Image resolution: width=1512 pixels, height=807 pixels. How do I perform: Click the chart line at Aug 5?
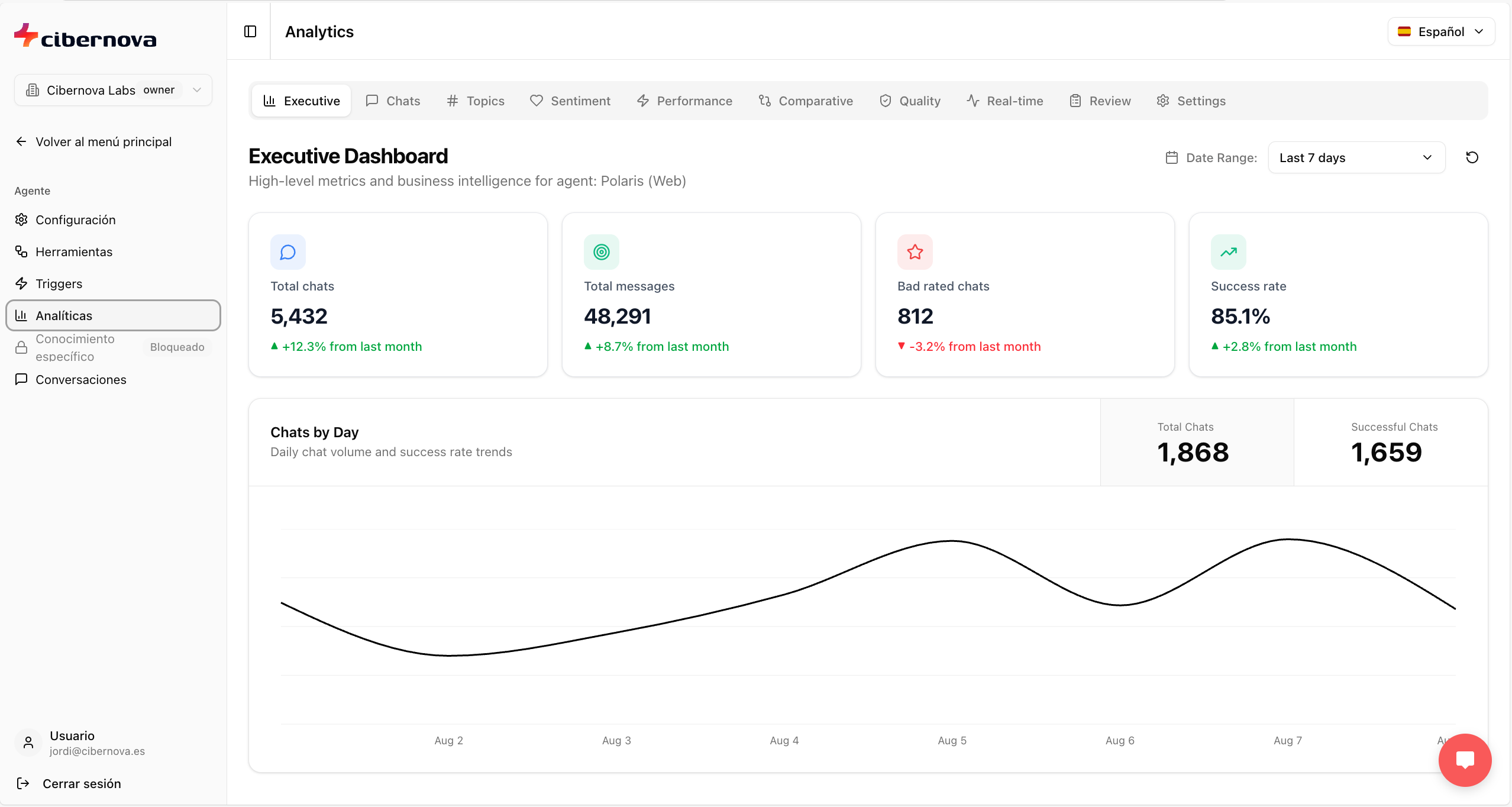(x=952, y=541)
